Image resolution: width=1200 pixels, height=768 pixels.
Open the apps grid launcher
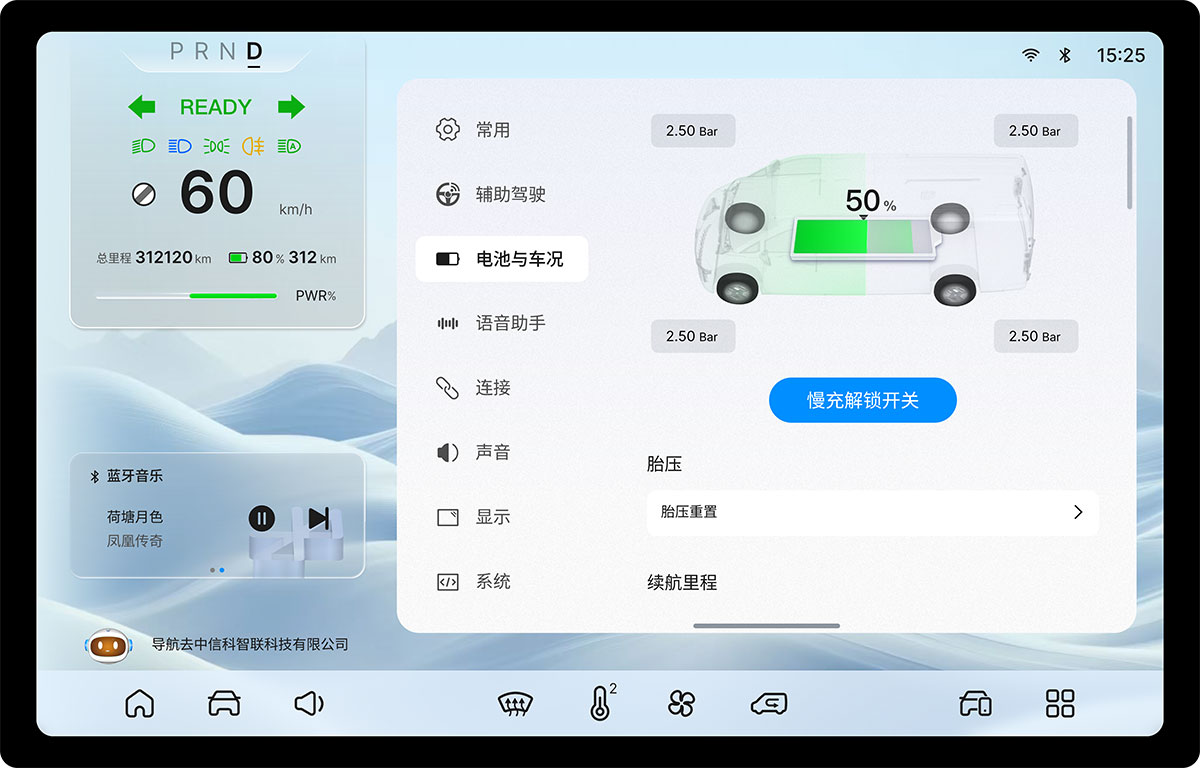coord(1060,703)
